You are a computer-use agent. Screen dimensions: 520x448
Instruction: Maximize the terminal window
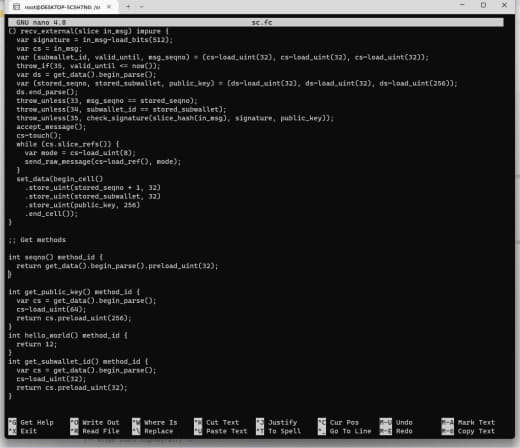tap(483, 5)
